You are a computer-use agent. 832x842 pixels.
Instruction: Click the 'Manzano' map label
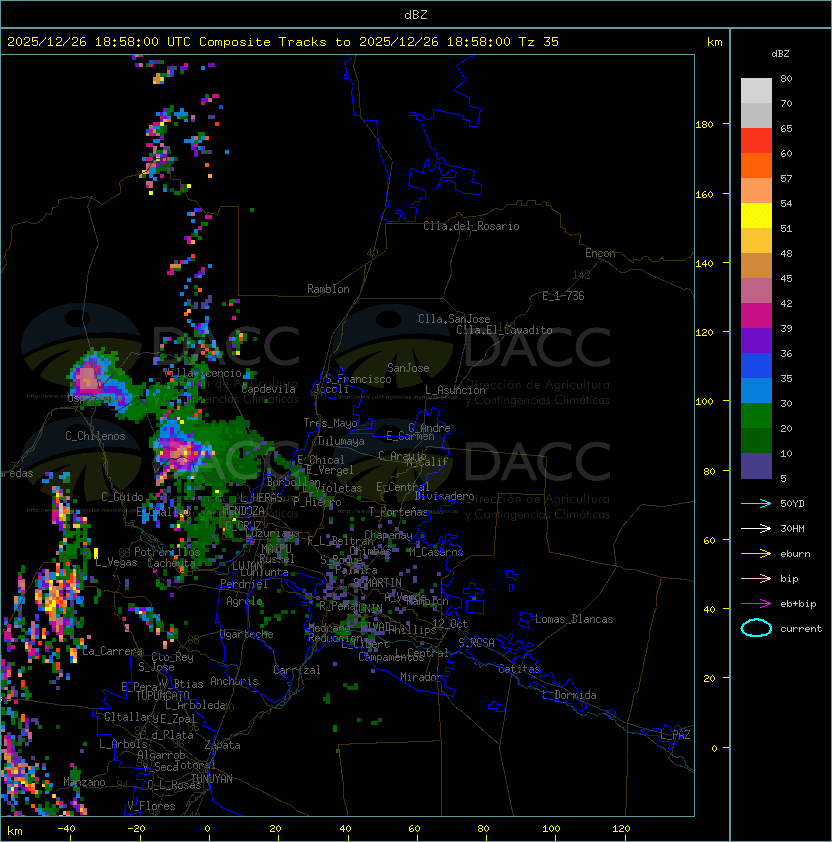(x=84, y=782)
